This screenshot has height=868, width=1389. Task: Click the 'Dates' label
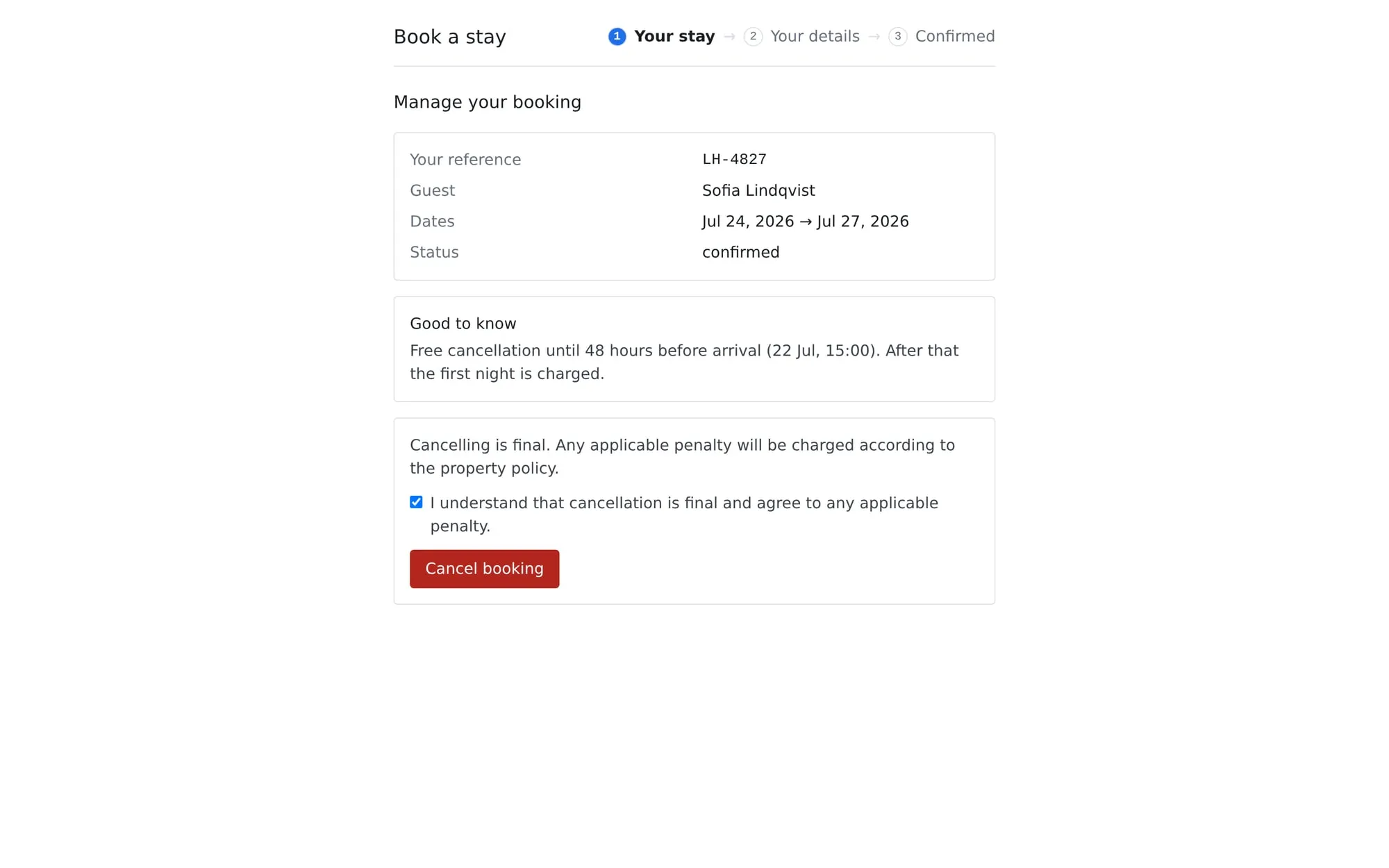432,222
